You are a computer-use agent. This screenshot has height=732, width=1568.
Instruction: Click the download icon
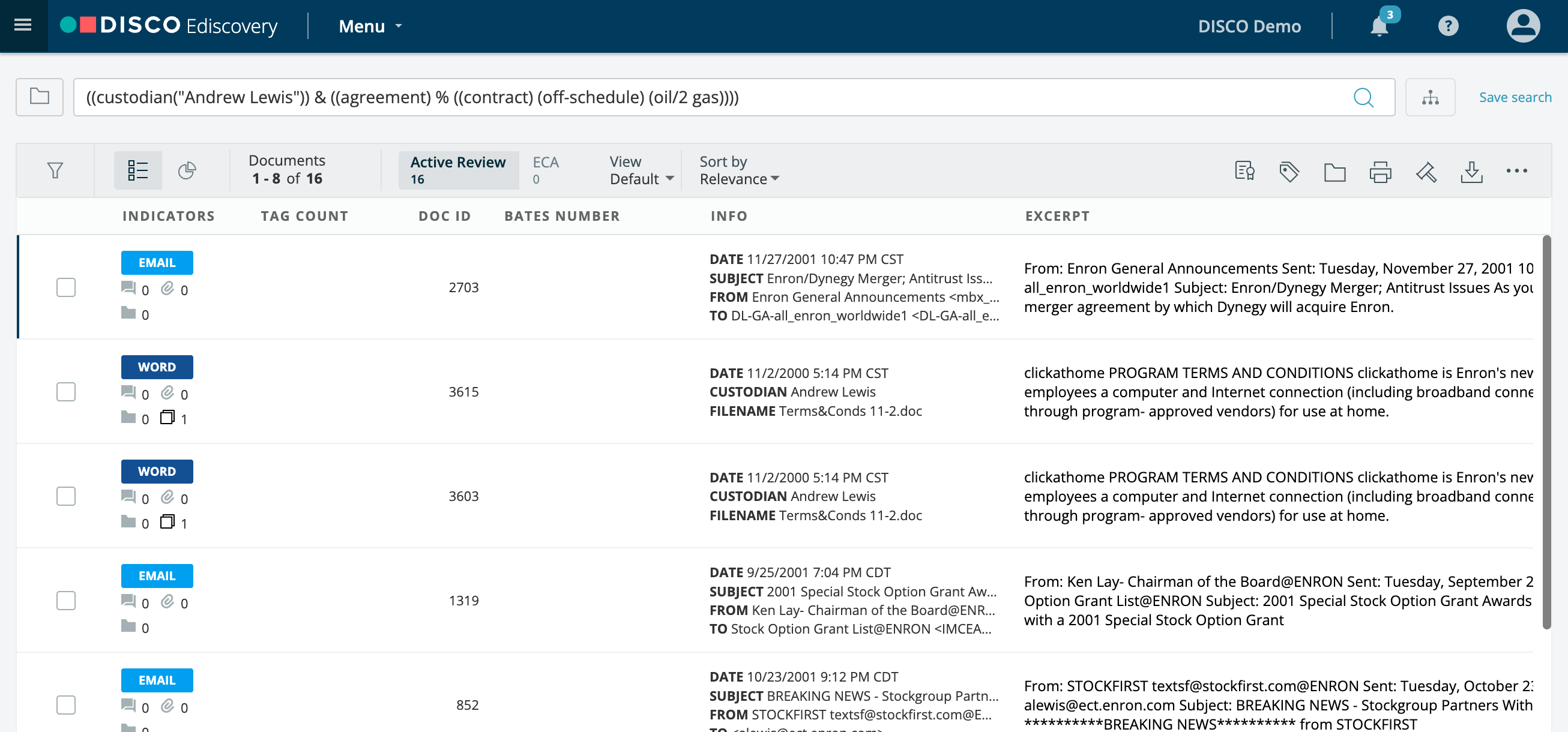click(x=1472, y=172)
